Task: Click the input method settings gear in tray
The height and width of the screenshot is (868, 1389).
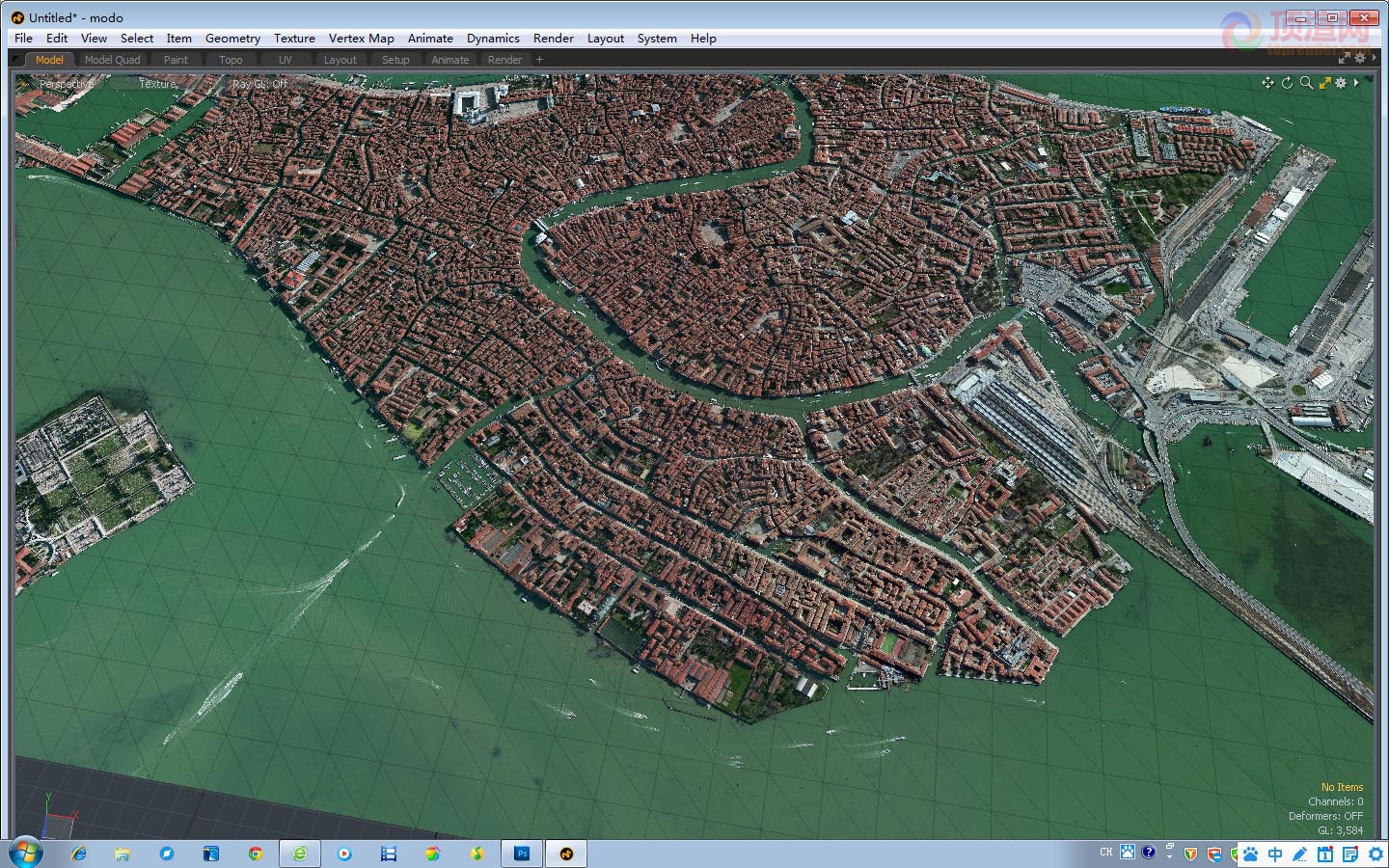Action: 1375,854
